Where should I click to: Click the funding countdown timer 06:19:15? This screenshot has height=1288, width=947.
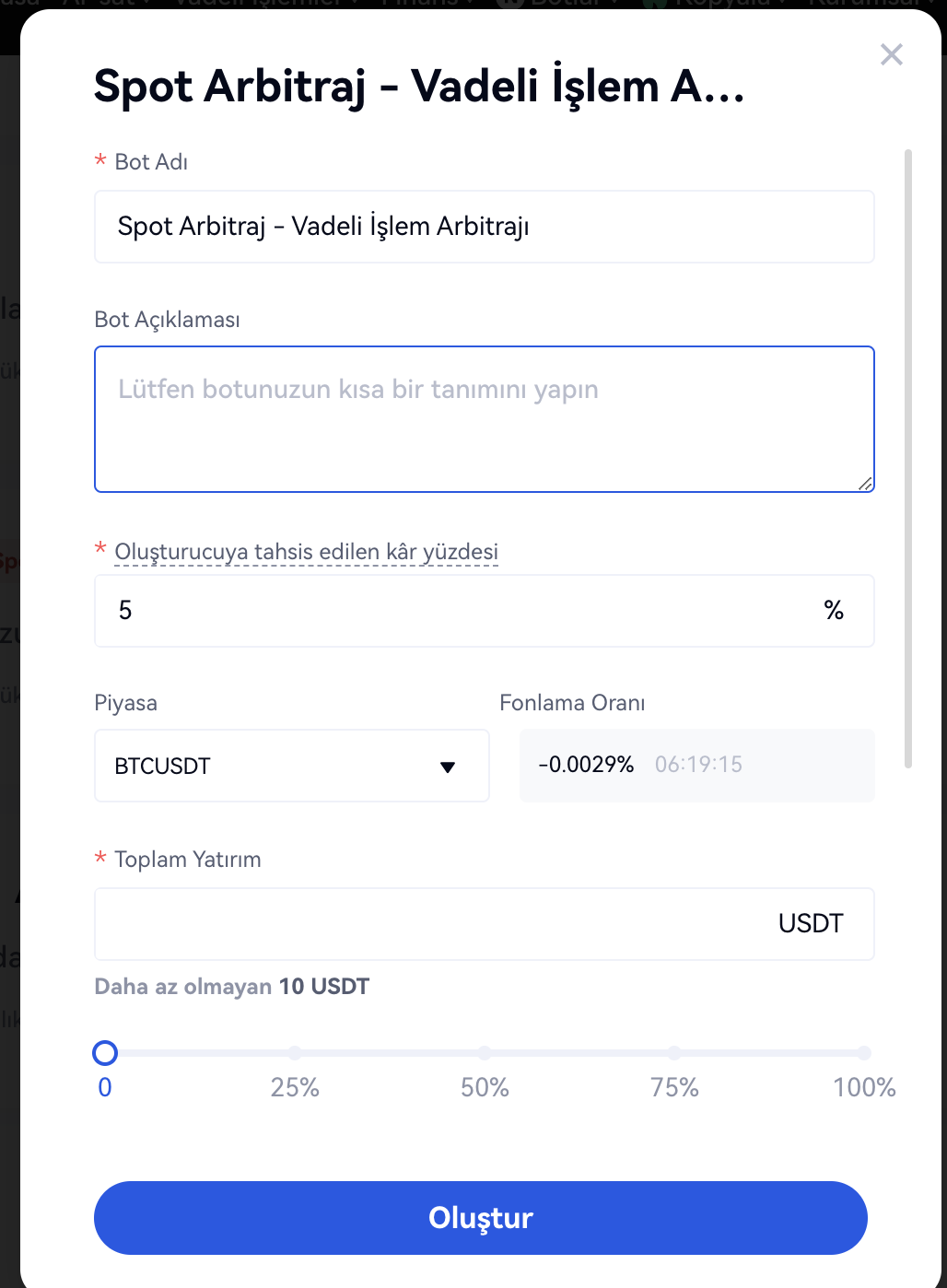click(x=698, y=765)
